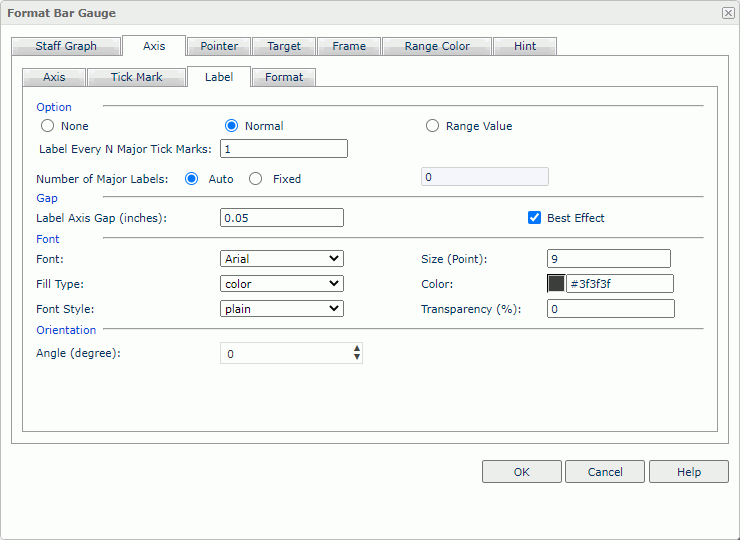Click the OK button
This screenshot has height=540, width=740.
(x=521, y=472)
